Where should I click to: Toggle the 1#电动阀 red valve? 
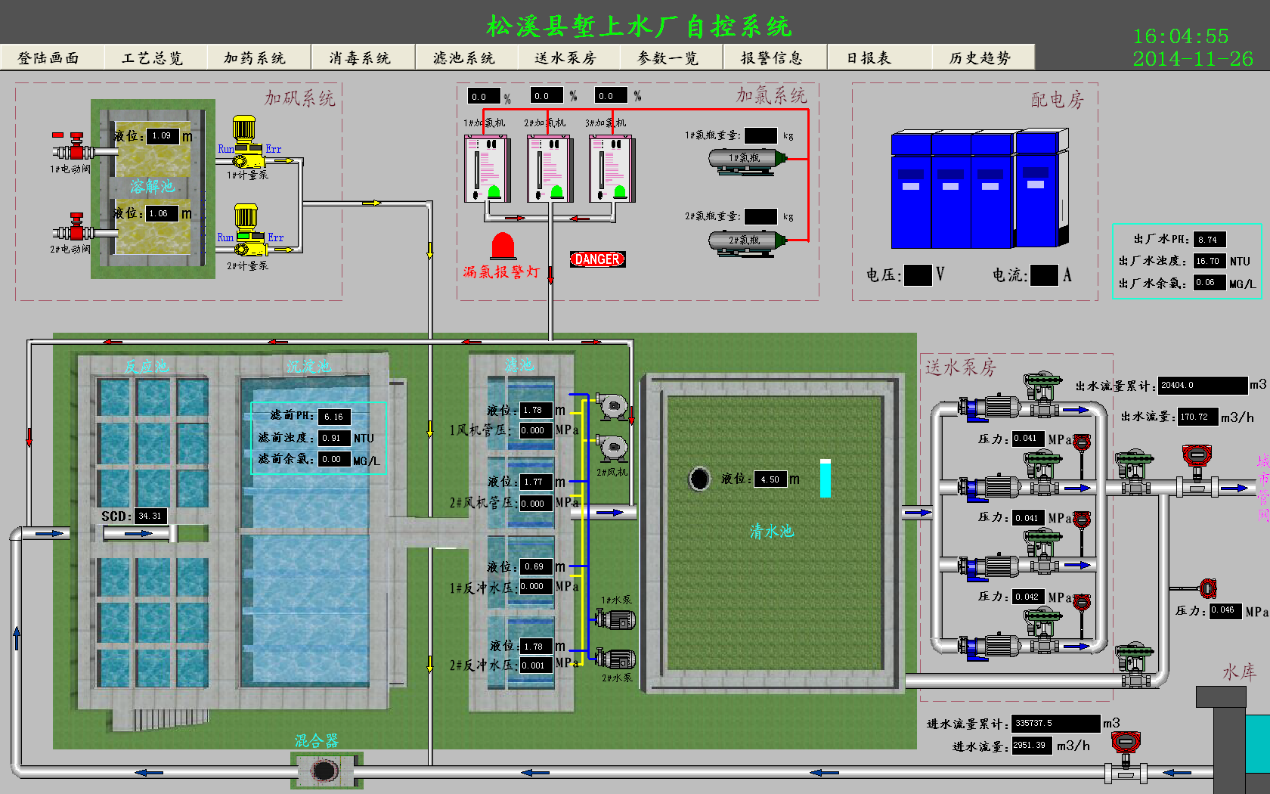pyautogui.click(x=71, y=145)
